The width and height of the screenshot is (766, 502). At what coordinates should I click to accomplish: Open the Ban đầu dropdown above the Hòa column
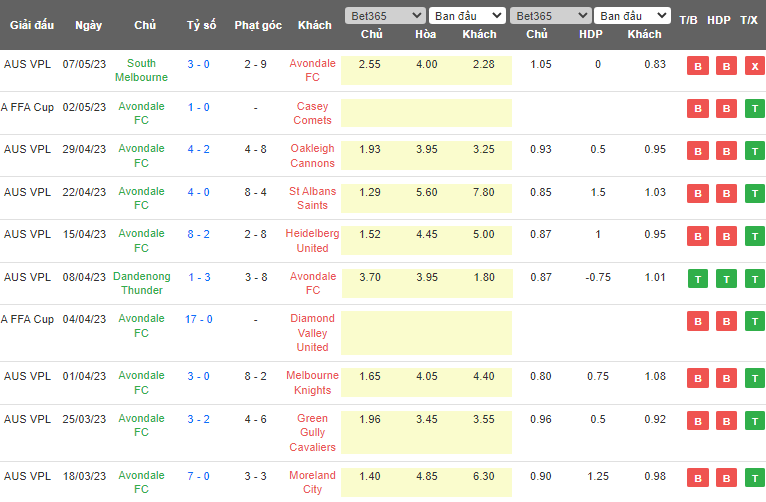pyautogui.click(x=467, y=16)
